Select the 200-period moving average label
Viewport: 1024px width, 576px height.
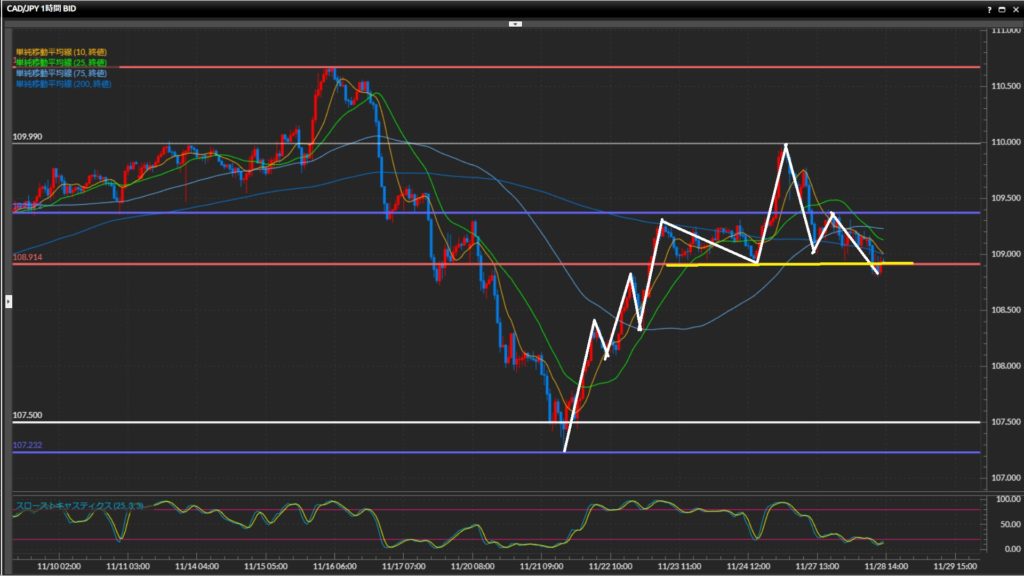63,85
